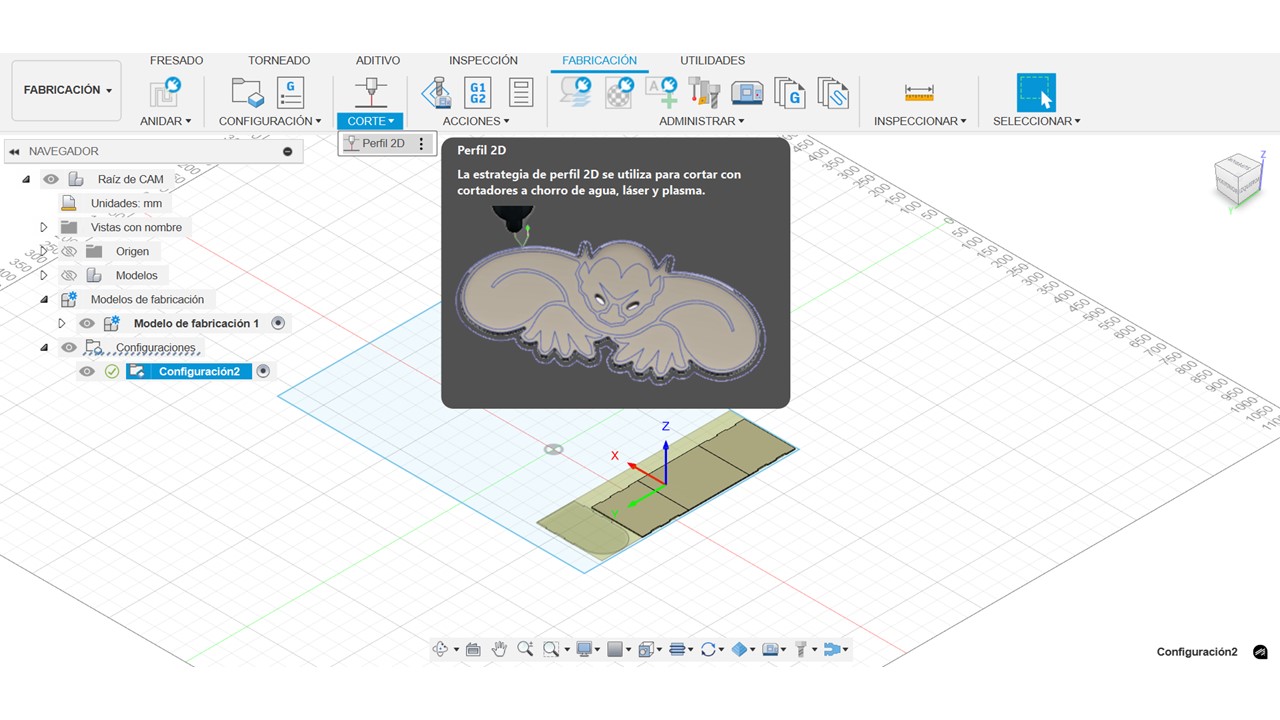Open the UTILIDADES tab
The image size is (1280, 720).
pyautogui.click(x=712, y=60)
